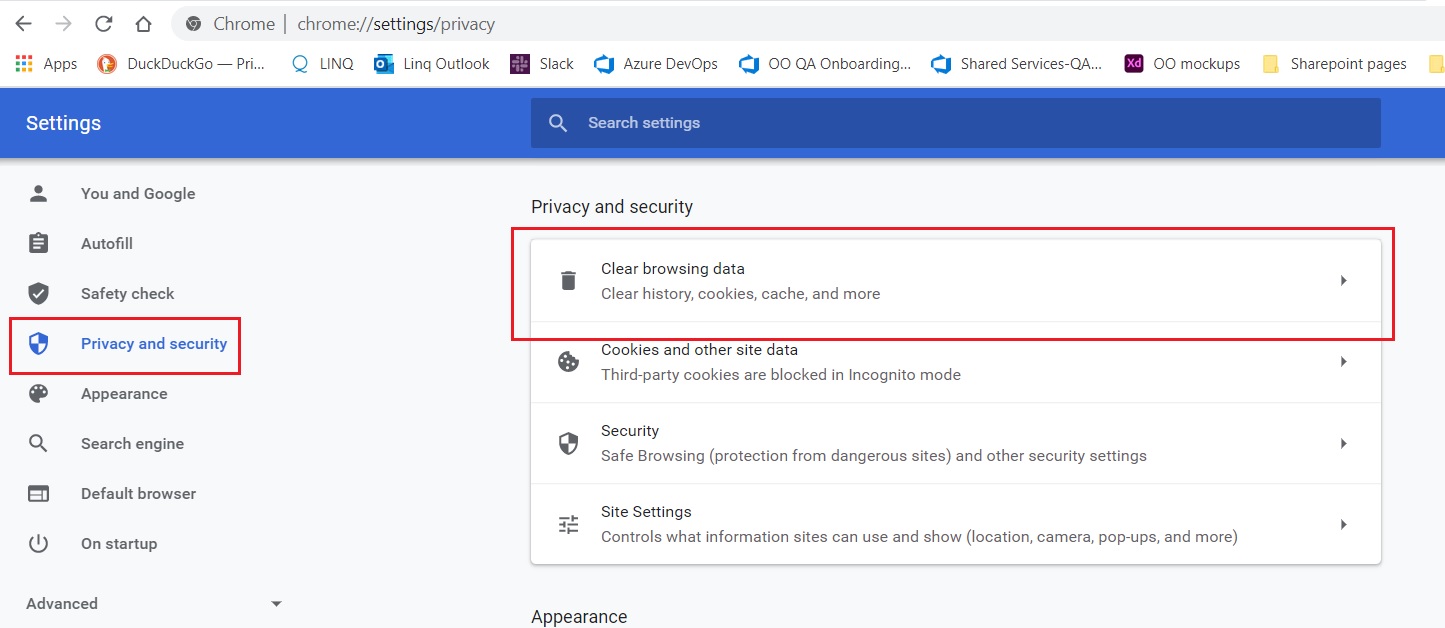
Task: Go to Chrome home icon
Action: coord(144,24)
